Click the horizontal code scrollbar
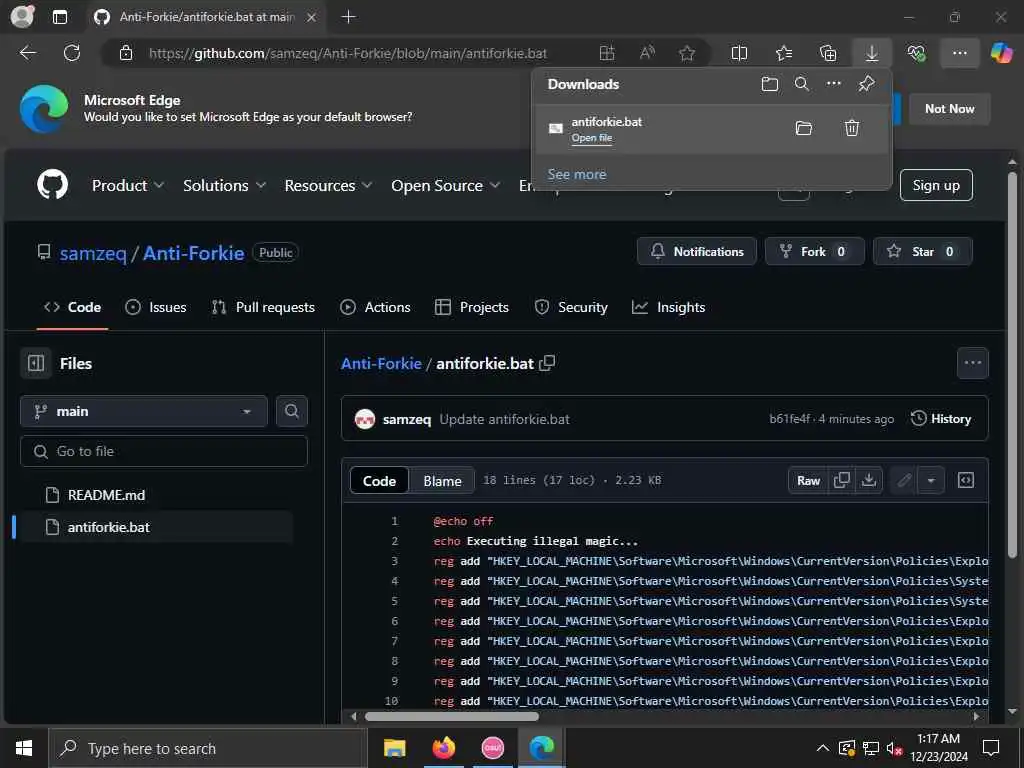Screen dimensions: 1024x768 click(451, 716)
